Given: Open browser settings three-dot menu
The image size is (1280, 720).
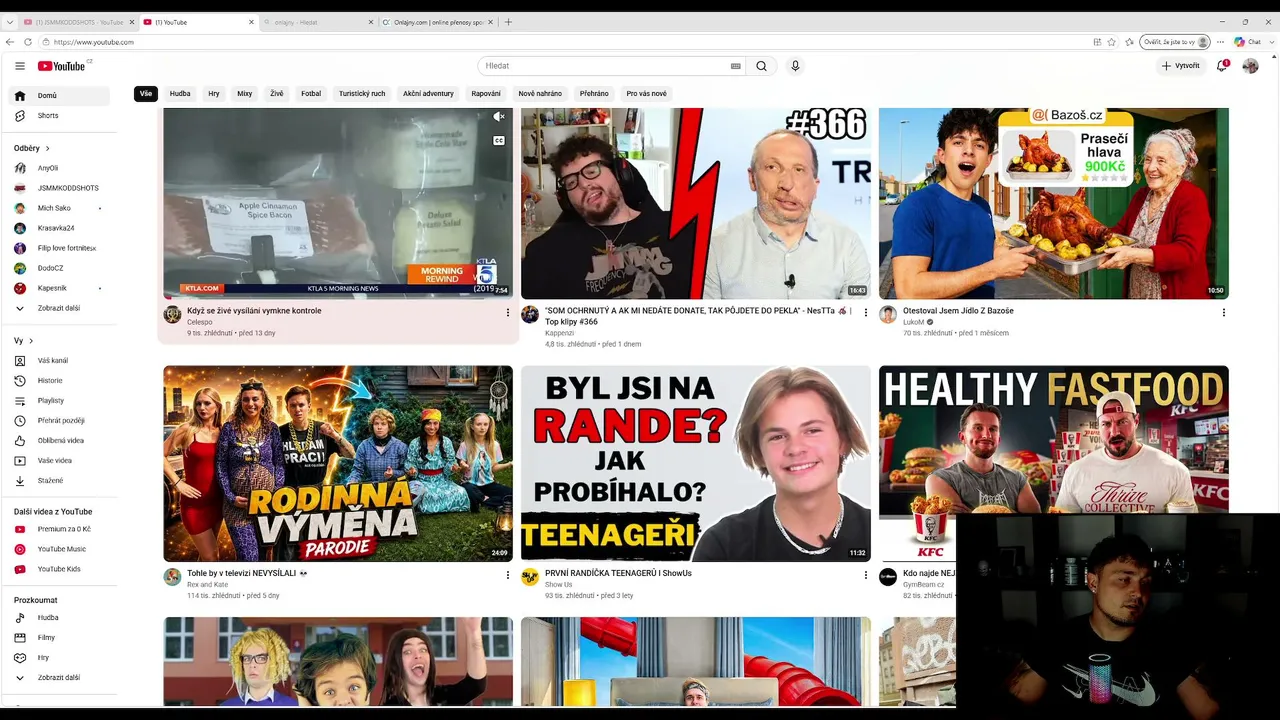Looking at the screenshot, I should (x=1220, y=42).
